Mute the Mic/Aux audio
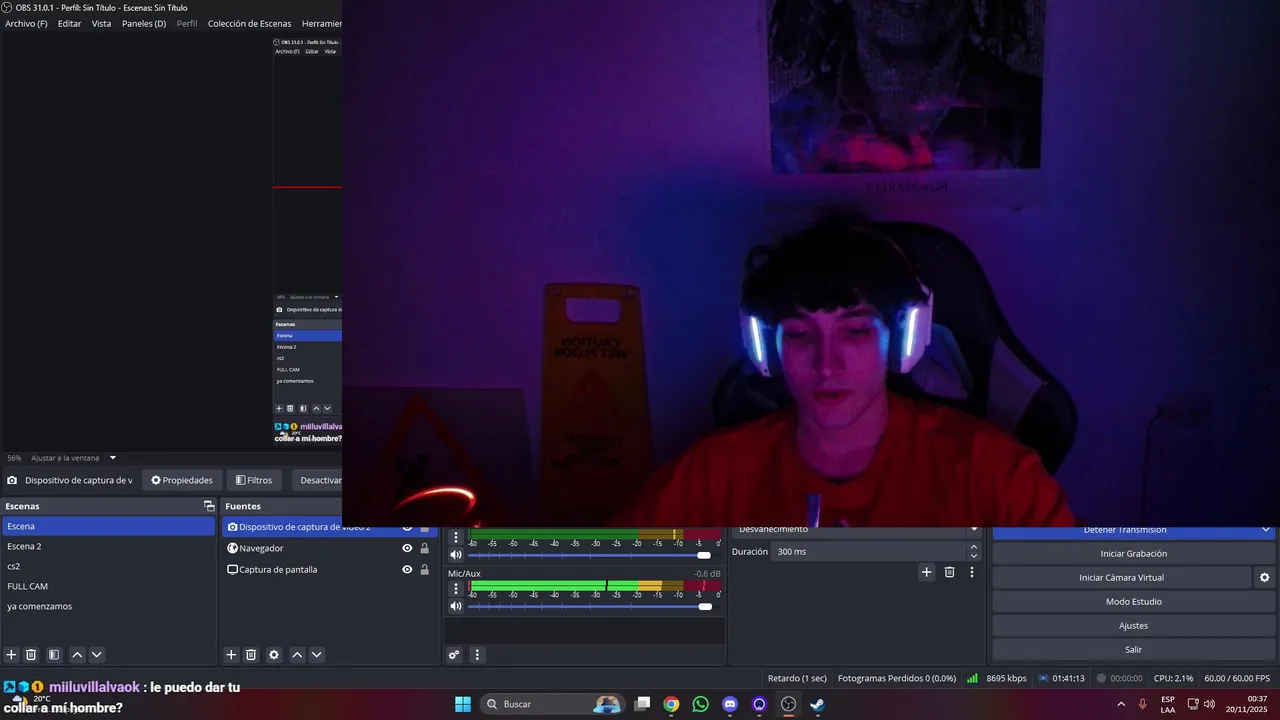 pyautogui.click(x=456, y=606)
